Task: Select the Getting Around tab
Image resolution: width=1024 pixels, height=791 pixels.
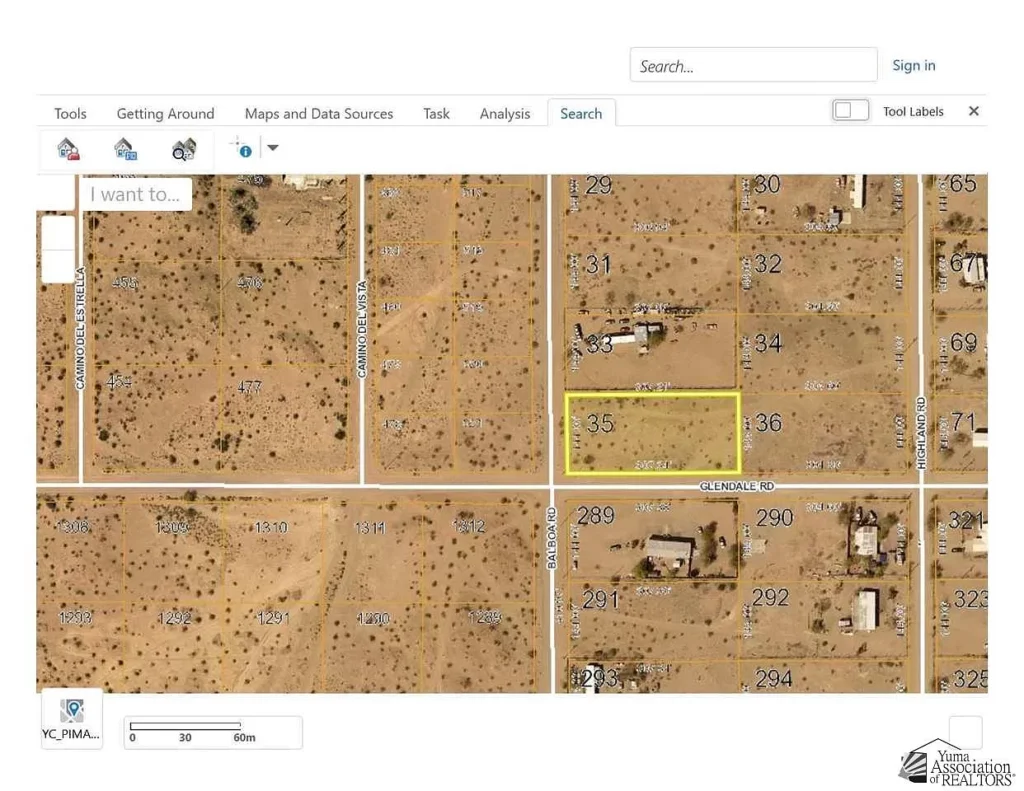Action: click(165, 113)
